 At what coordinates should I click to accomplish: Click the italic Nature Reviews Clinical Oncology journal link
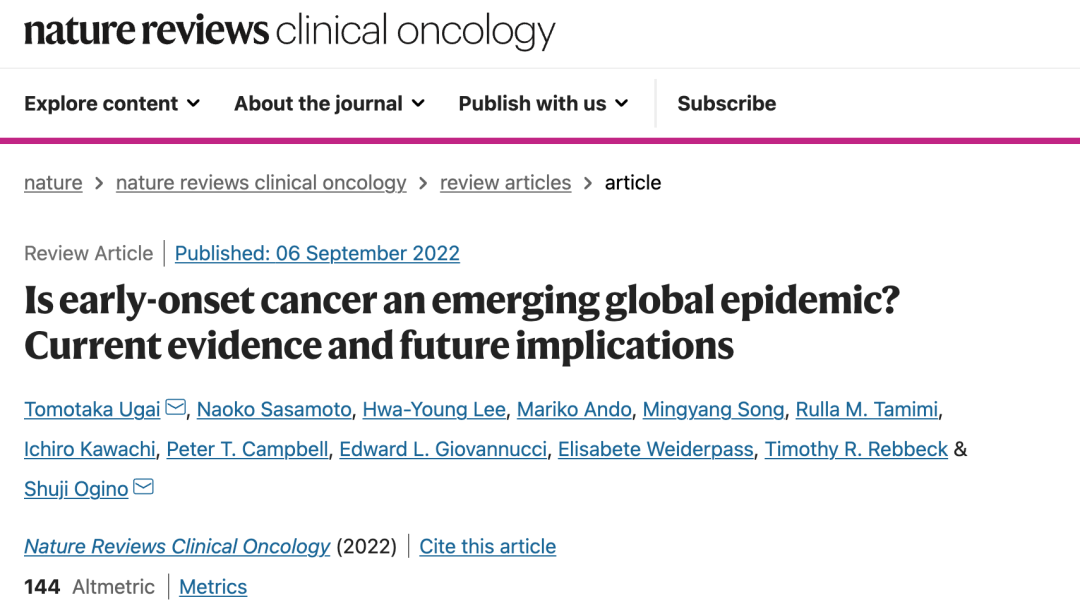(177, 546)
